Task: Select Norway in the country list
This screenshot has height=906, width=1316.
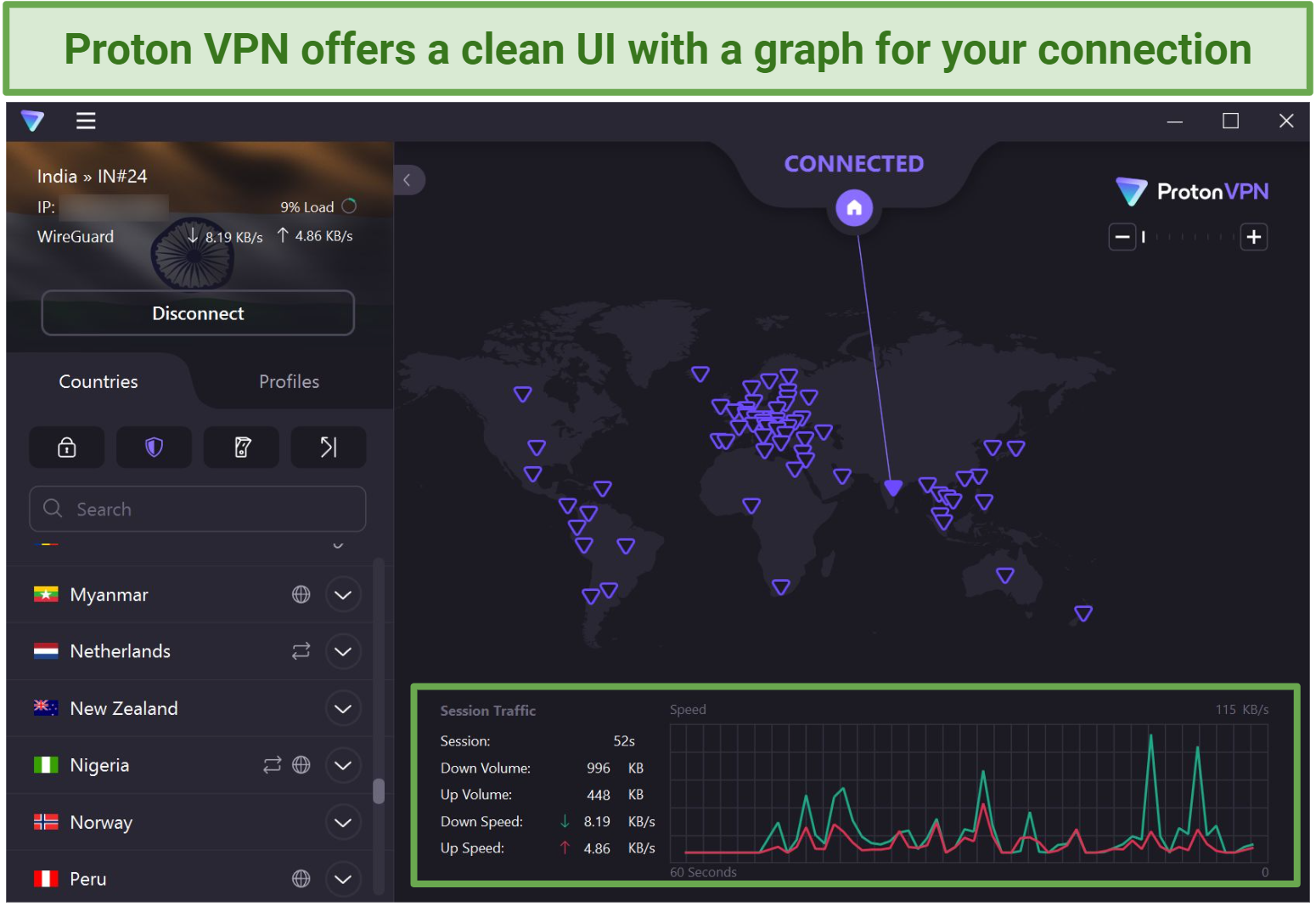Action: [190, 822]
